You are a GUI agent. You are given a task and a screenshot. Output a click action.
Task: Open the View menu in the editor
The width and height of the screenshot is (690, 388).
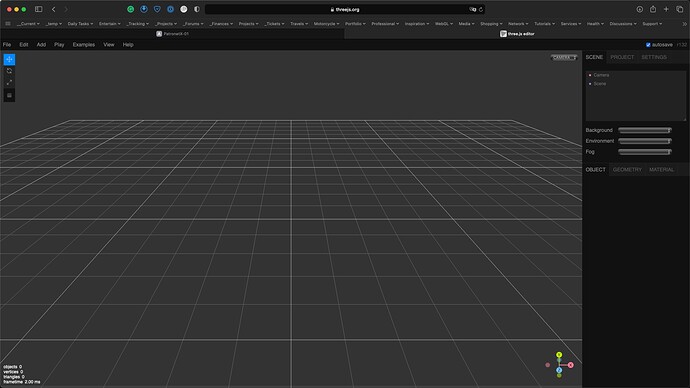[x=109, y=45]
